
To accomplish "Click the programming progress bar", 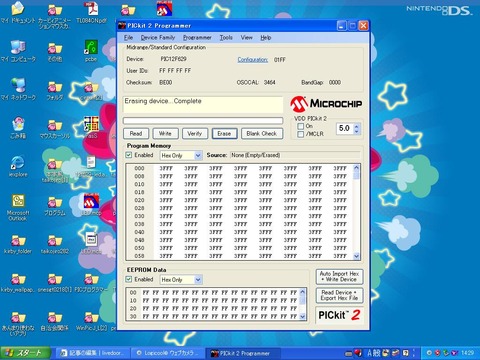I will [203, 120].
